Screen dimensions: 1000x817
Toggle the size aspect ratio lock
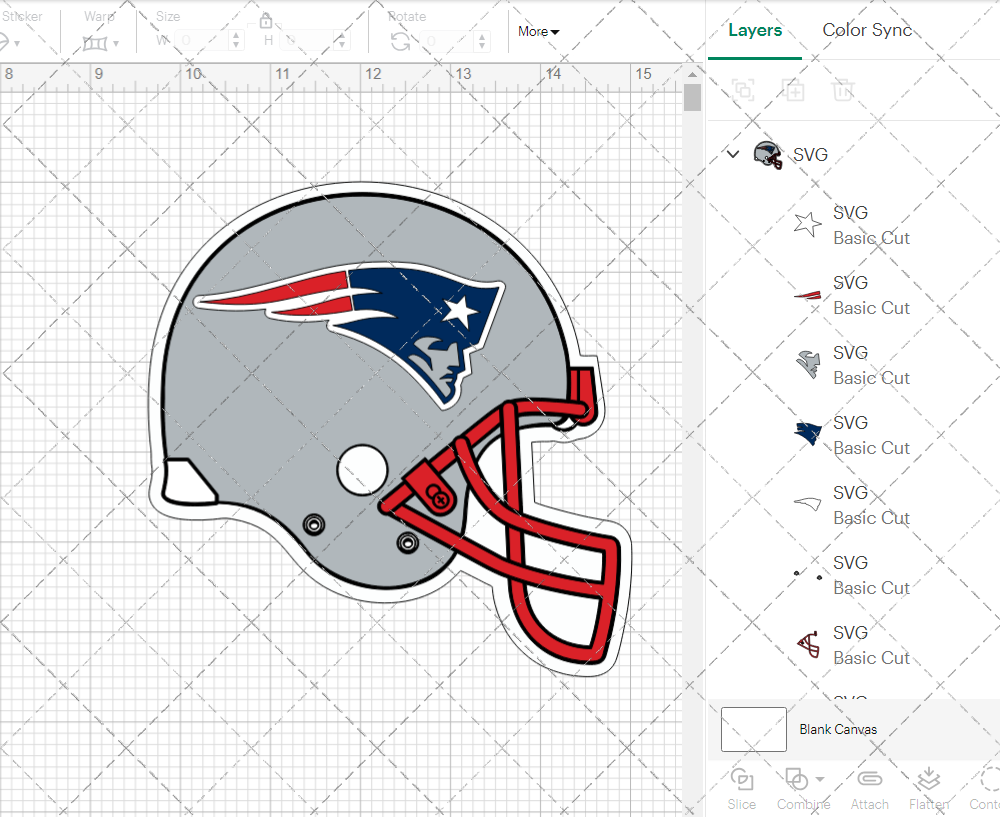coord(266,22)
